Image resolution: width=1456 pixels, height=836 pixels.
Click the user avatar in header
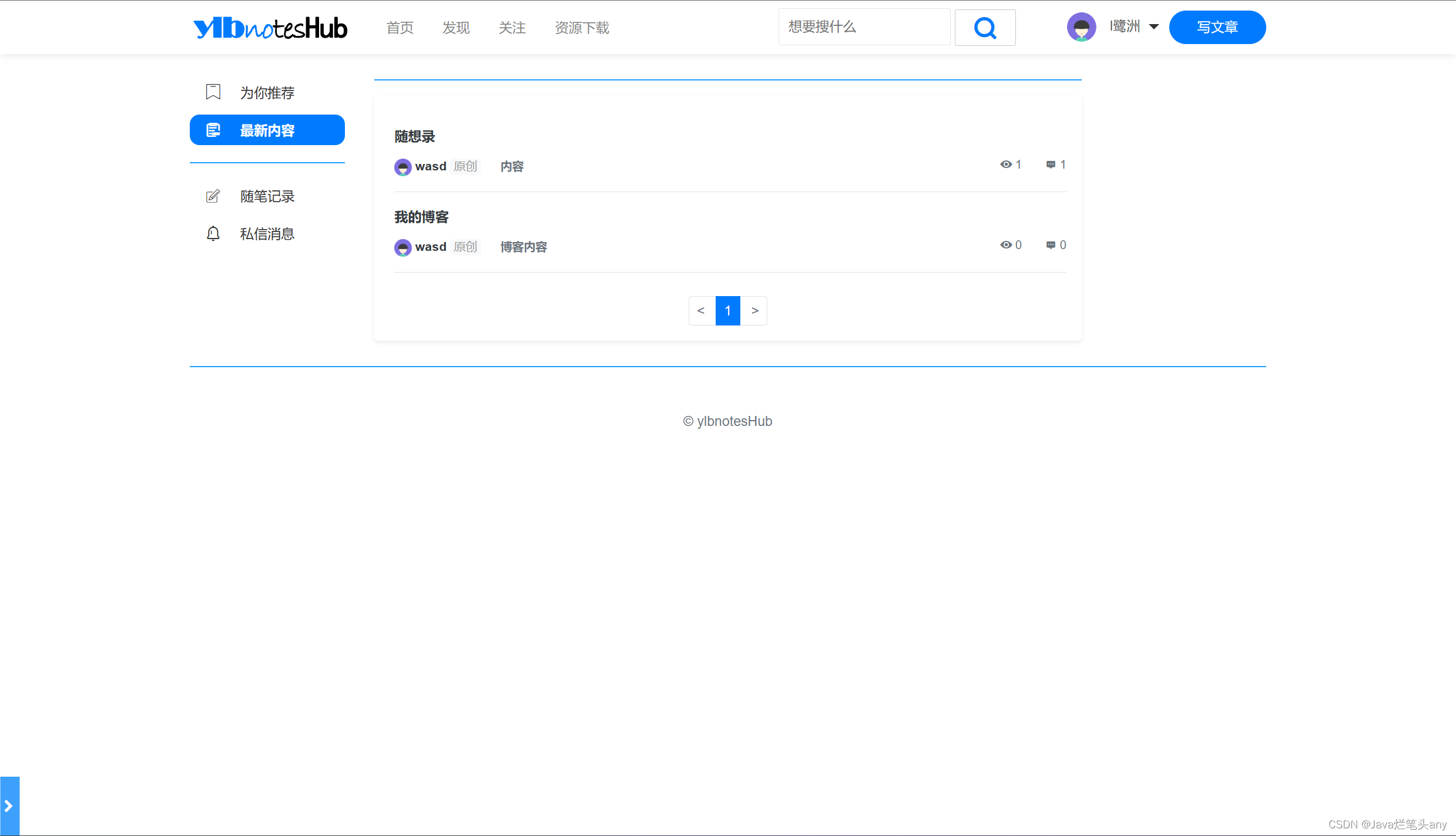[1081, 27]
